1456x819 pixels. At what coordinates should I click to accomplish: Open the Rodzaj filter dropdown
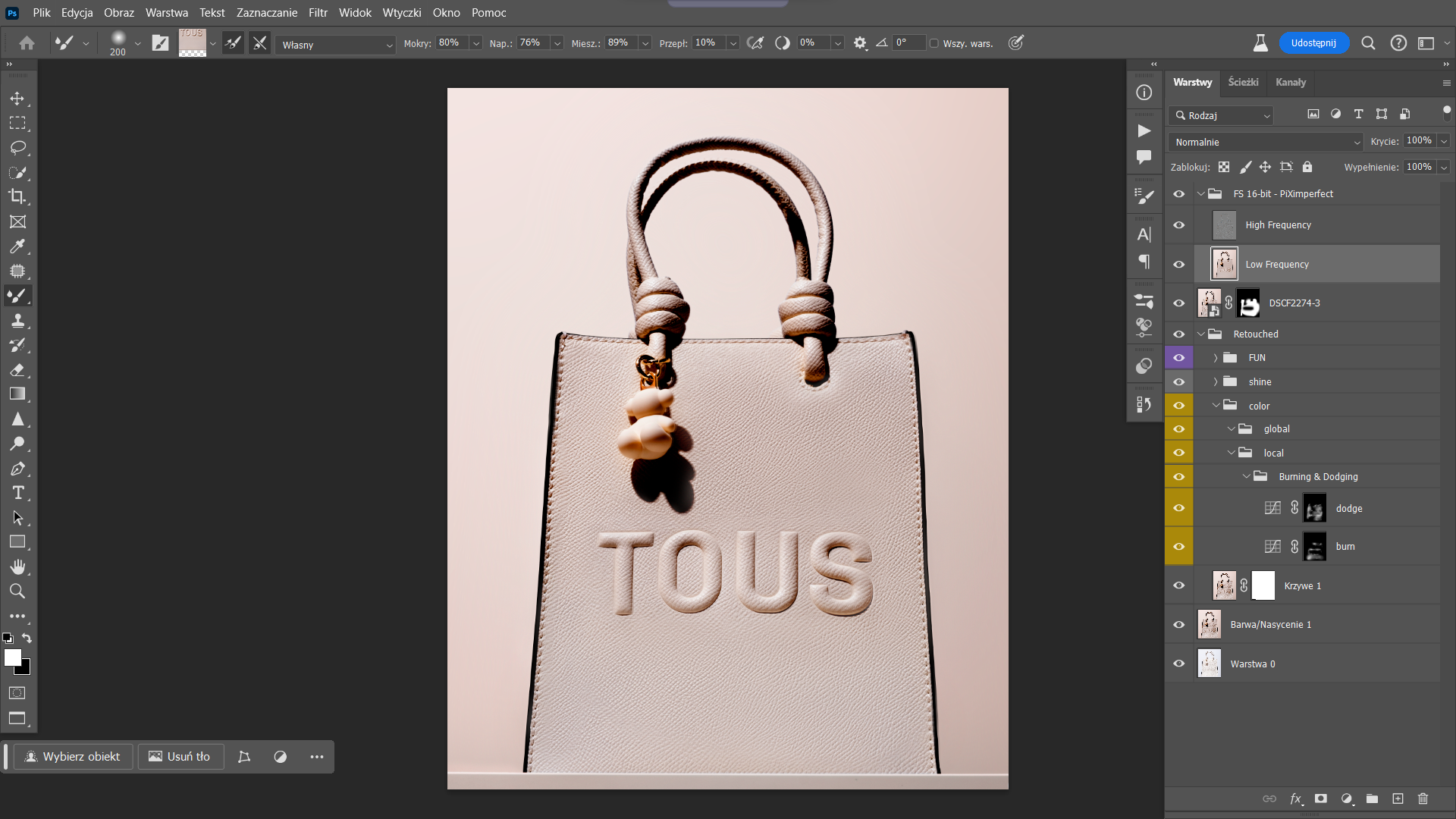pos(1221,115)
